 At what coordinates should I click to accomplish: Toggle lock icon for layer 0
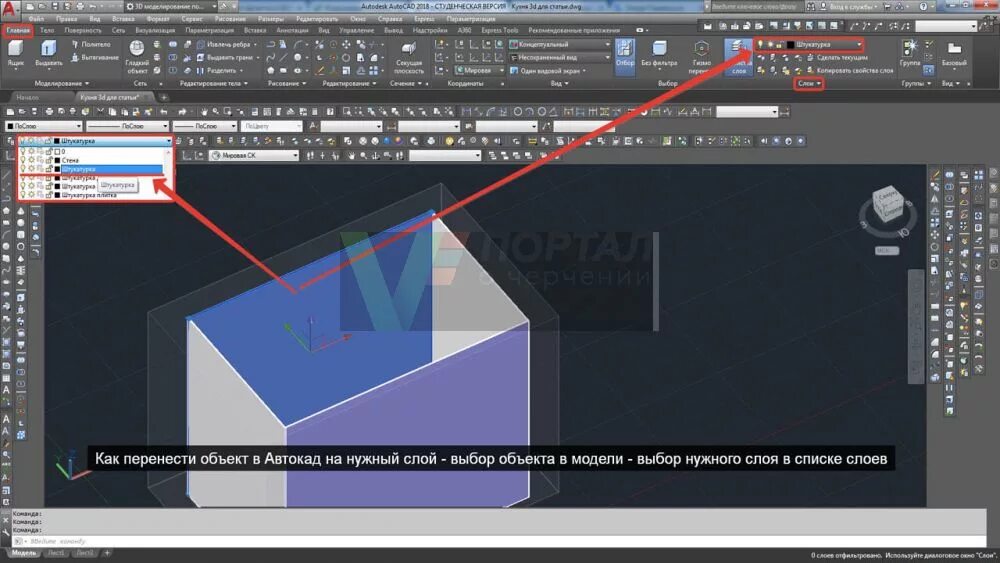click(48, 152)
